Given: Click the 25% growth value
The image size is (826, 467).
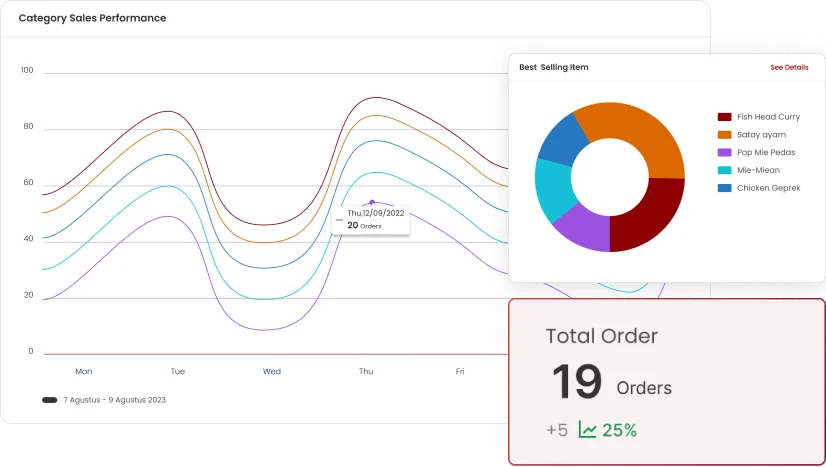Looking at the screenshot, I should (x=619, y=431).
